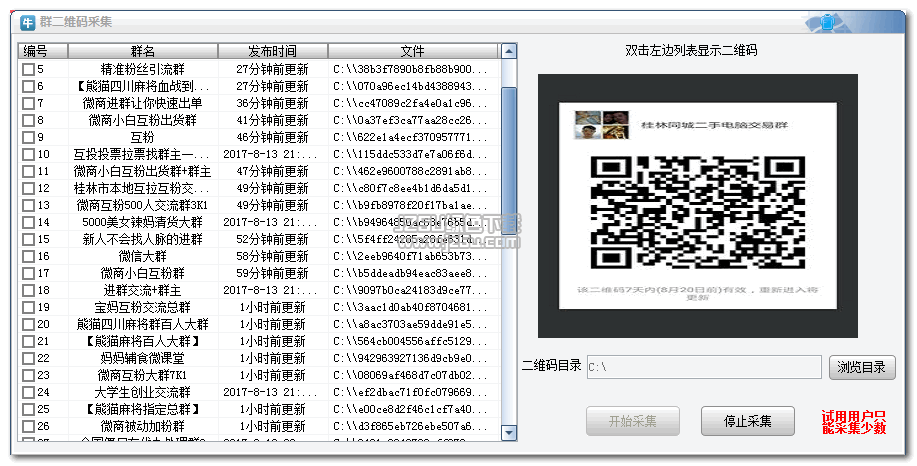Click file path starting C:\\070a96ec14bd

tap(411, 87)
